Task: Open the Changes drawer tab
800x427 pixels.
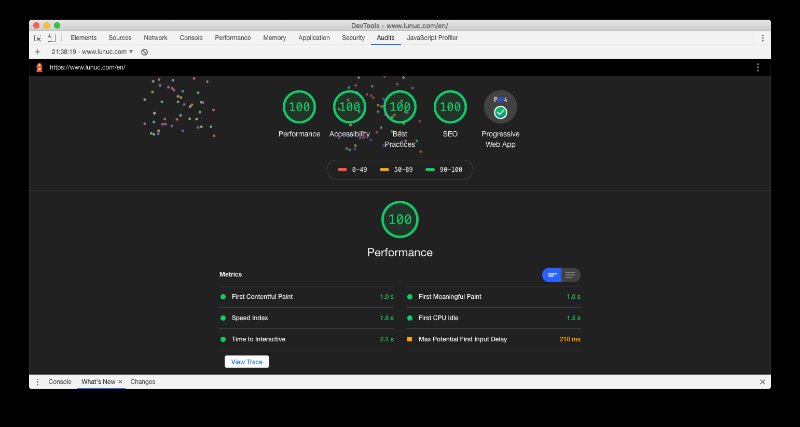Action: (143, 382)
